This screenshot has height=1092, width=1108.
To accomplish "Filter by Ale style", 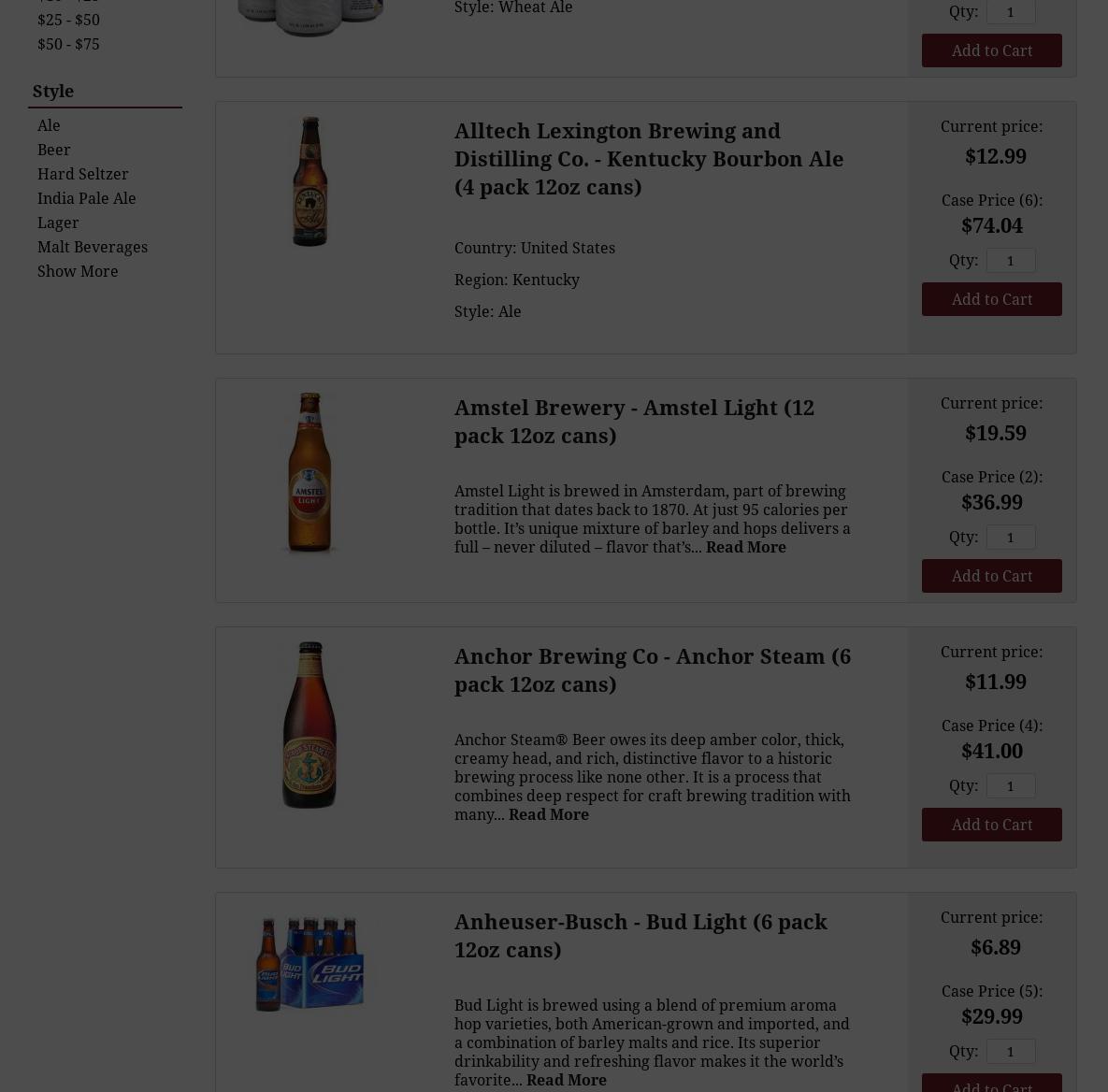I will [x=49, y=125].
